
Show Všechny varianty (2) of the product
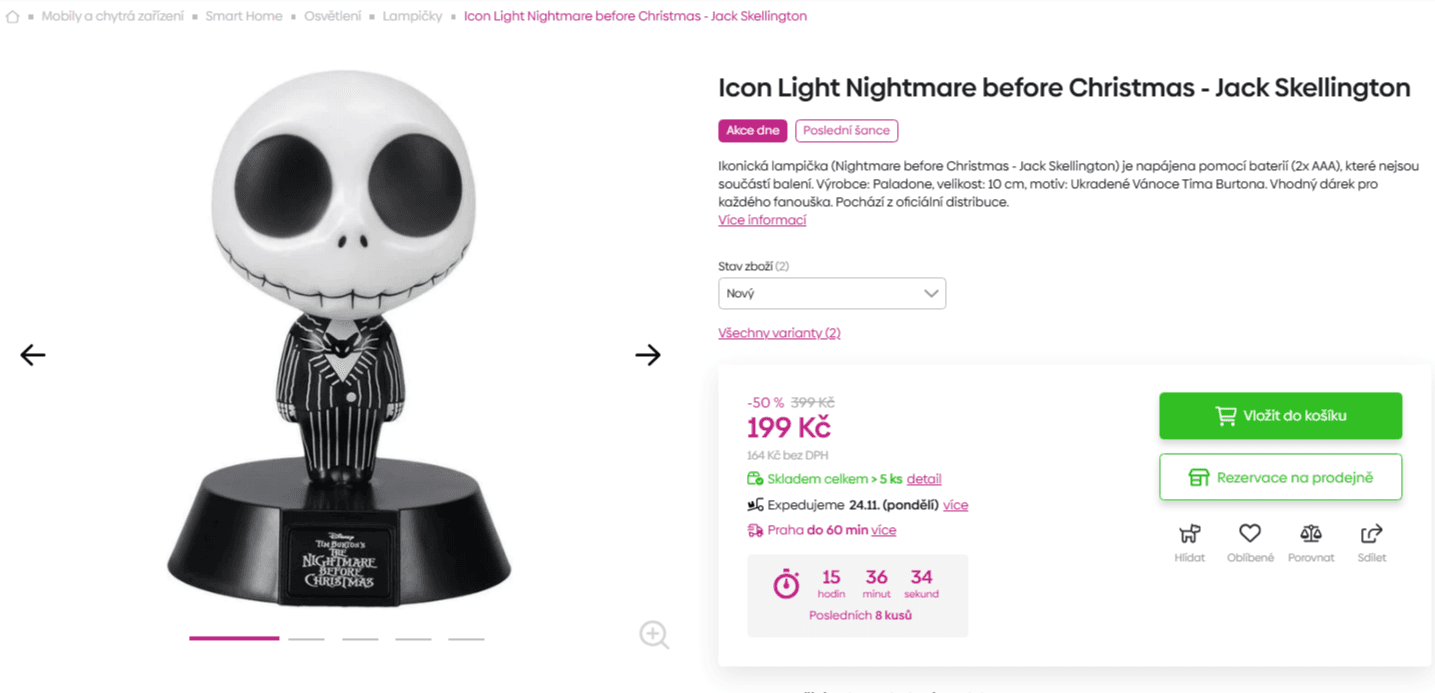coord(779,332)
